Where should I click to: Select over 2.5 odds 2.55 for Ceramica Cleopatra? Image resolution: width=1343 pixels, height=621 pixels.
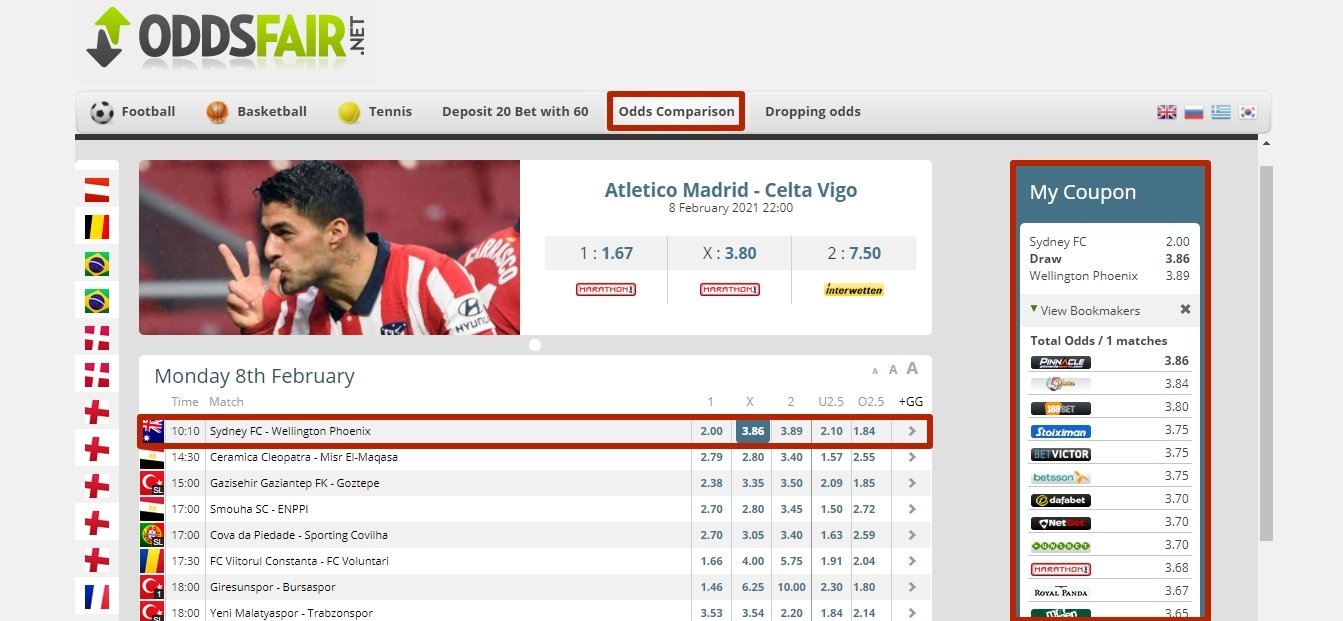coord(865,457)
